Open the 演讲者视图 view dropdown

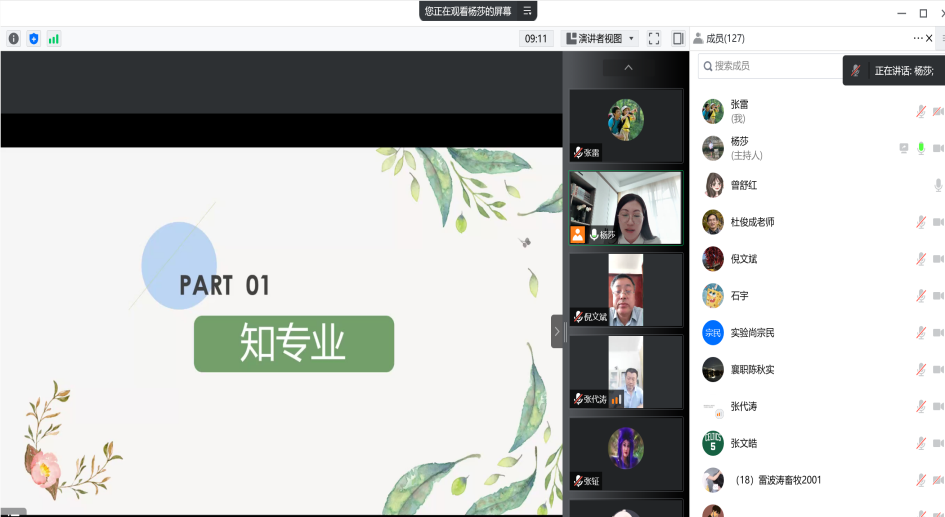click(x=601, y=39)
